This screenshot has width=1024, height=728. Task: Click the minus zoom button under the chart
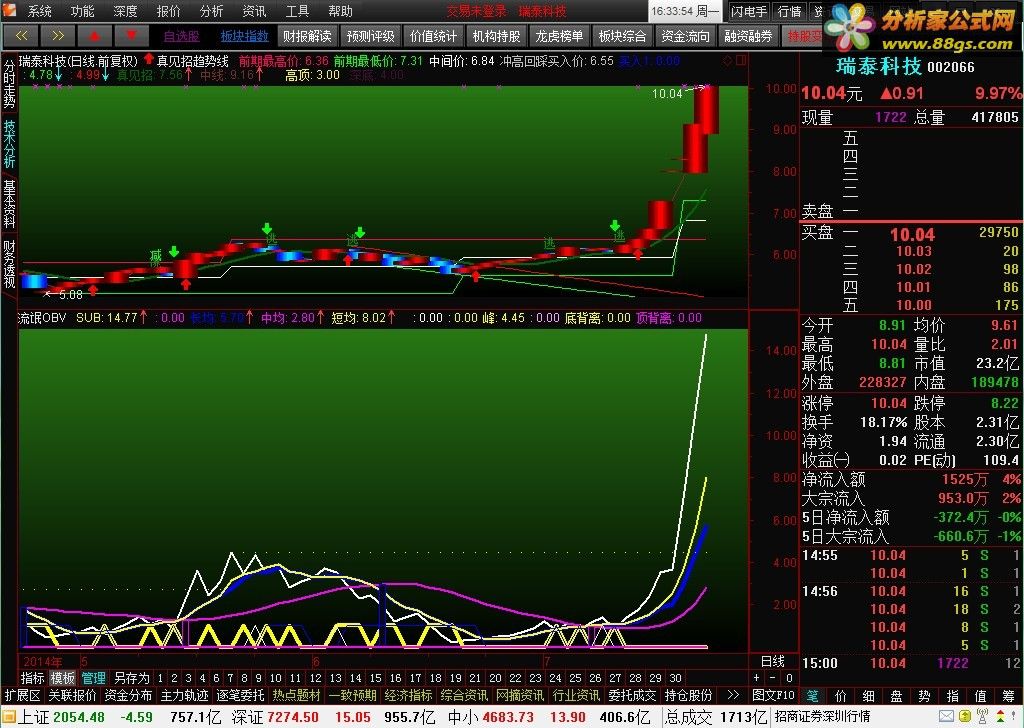773,678
